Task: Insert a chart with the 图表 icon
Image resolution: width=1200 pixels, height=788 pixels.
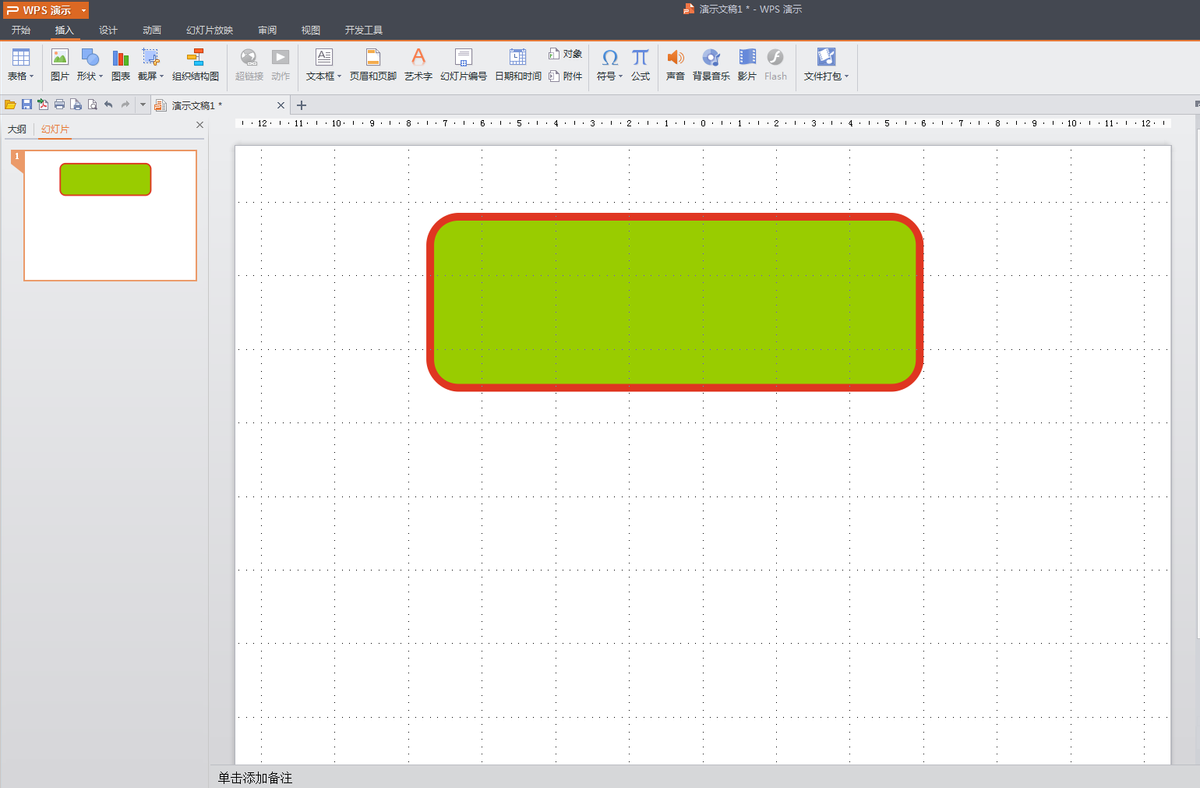Action: [x=121, y=59]
